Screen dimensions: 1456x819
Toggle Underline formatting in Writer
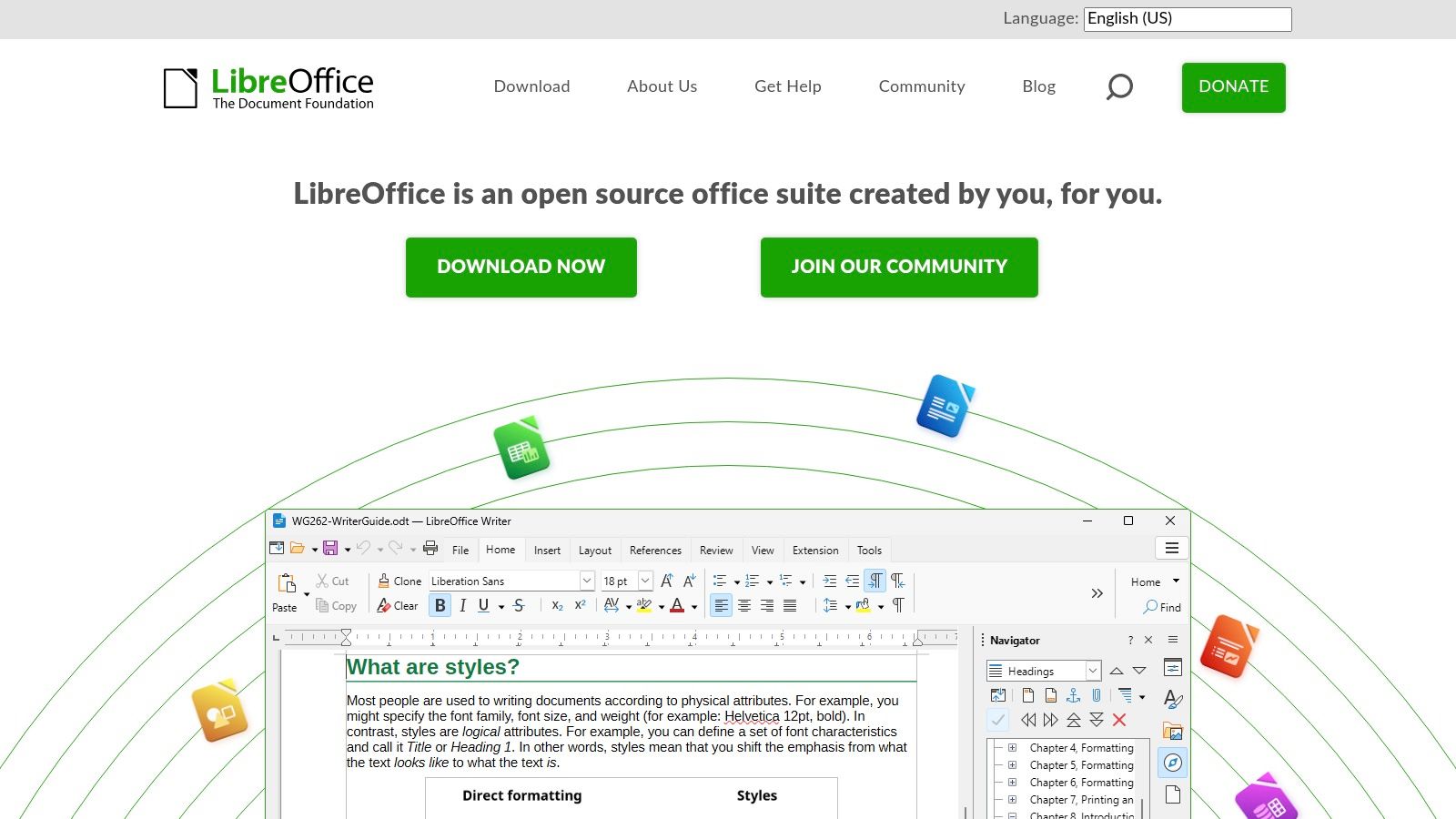tap(483, 605)
